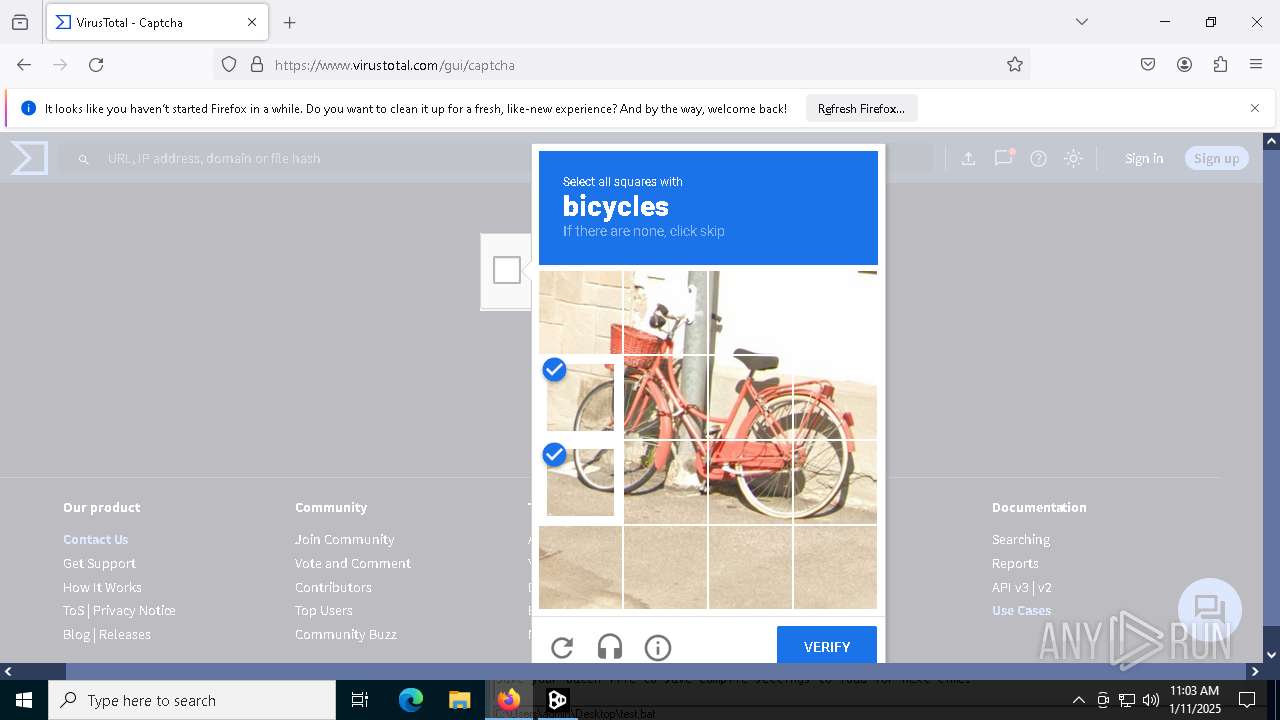
Task: Open the Firefox View icon
Action: (20, 22)
